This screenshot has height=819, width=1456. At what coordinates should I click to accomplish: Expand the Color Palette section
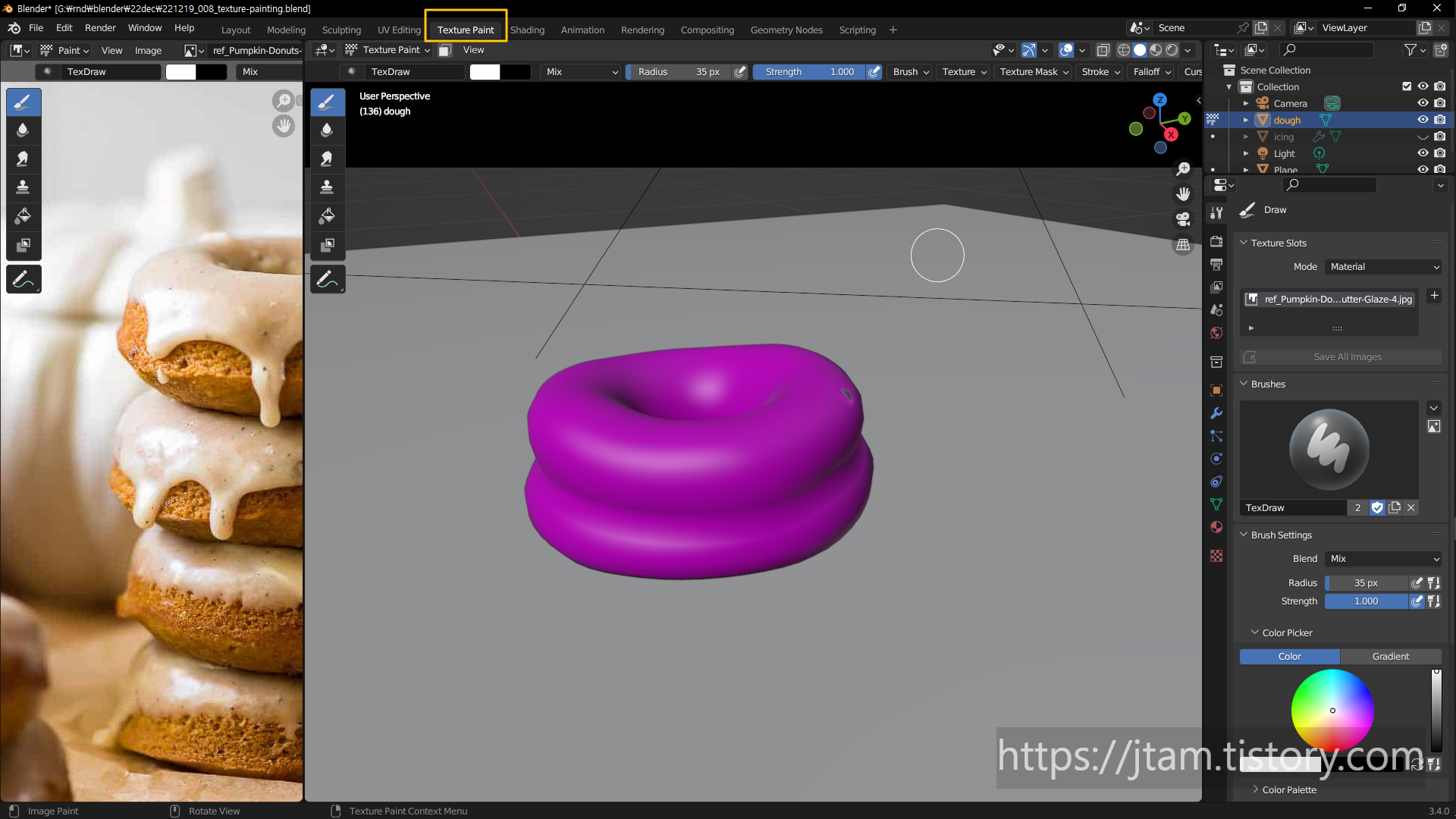pyautogui.click(x=1289, y=789)
